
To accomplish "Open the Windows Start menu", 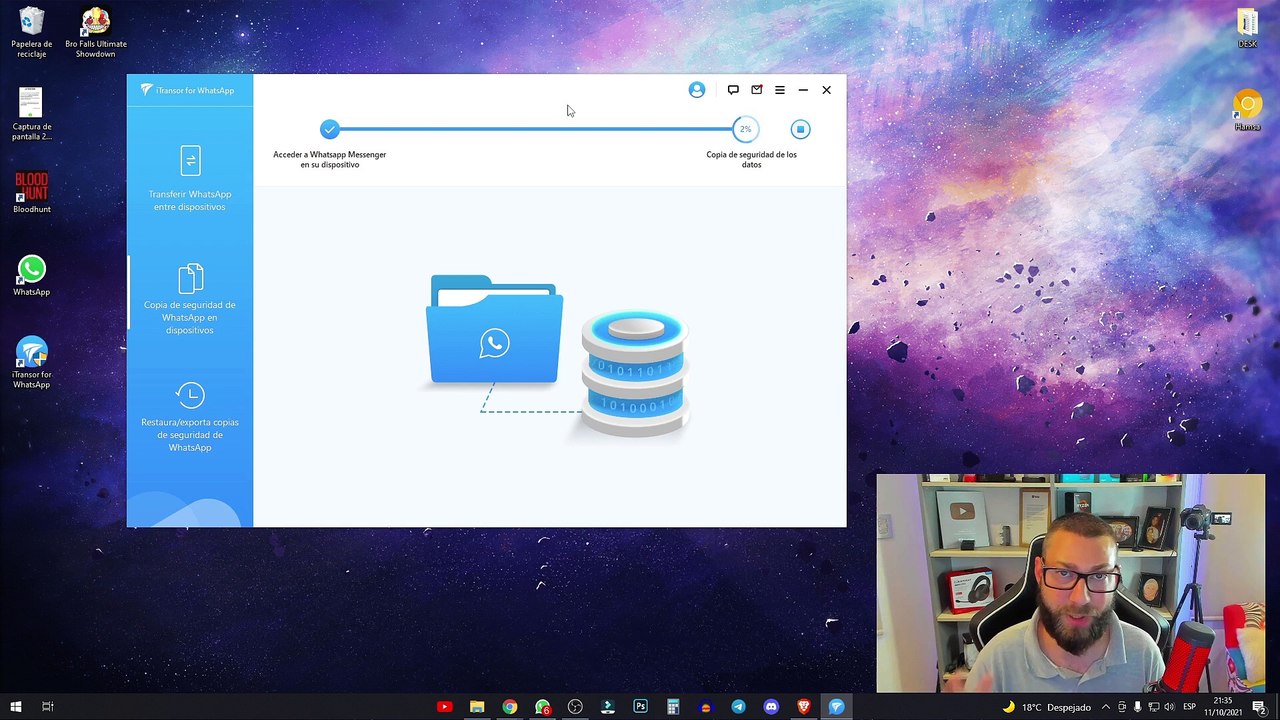I will pos(16,707).
